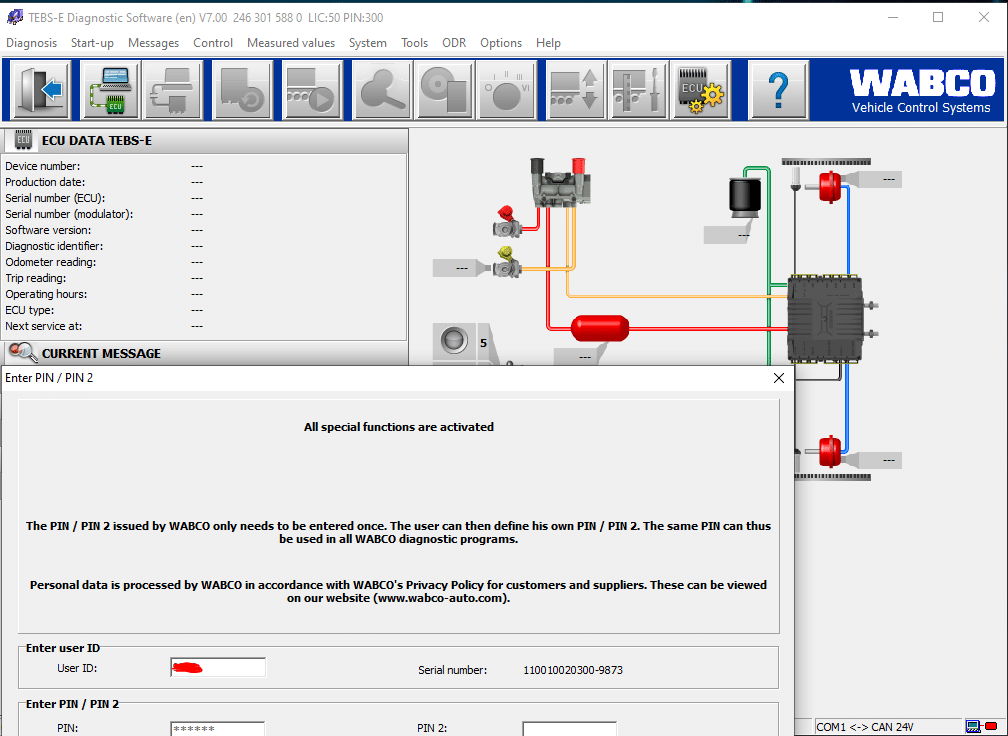1008x736 pixels.
Task: Click the User ID input field
Action: [x=218, y=668]
